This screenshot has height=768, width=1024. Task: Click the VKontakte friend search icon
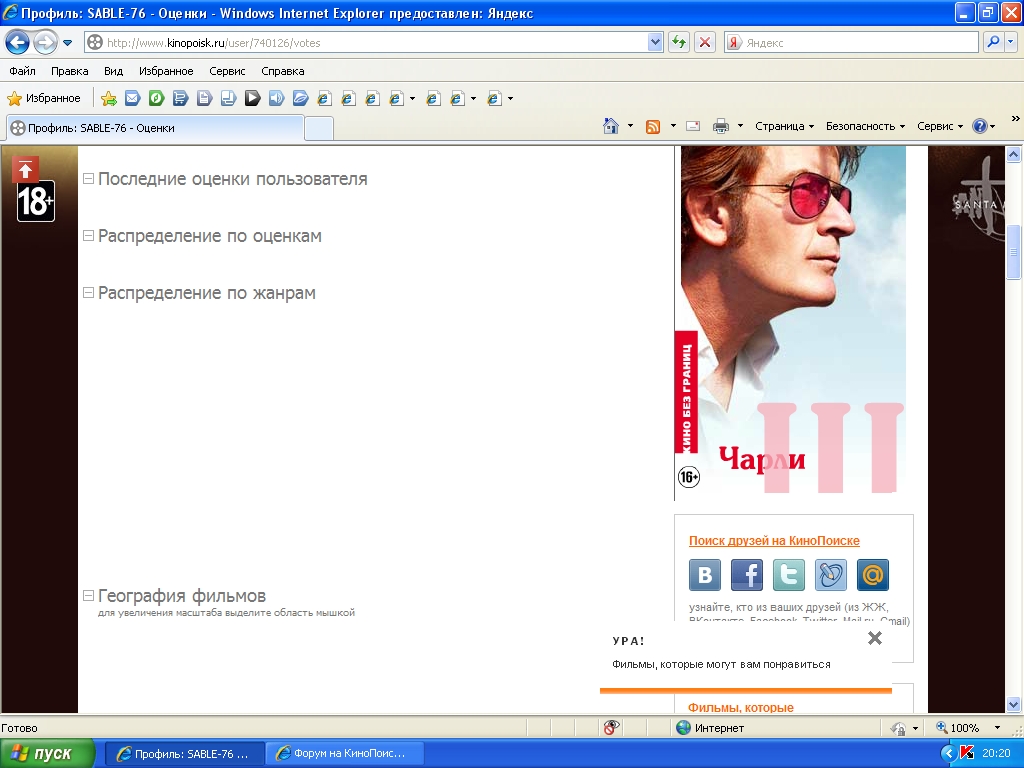tap(705, 575)
